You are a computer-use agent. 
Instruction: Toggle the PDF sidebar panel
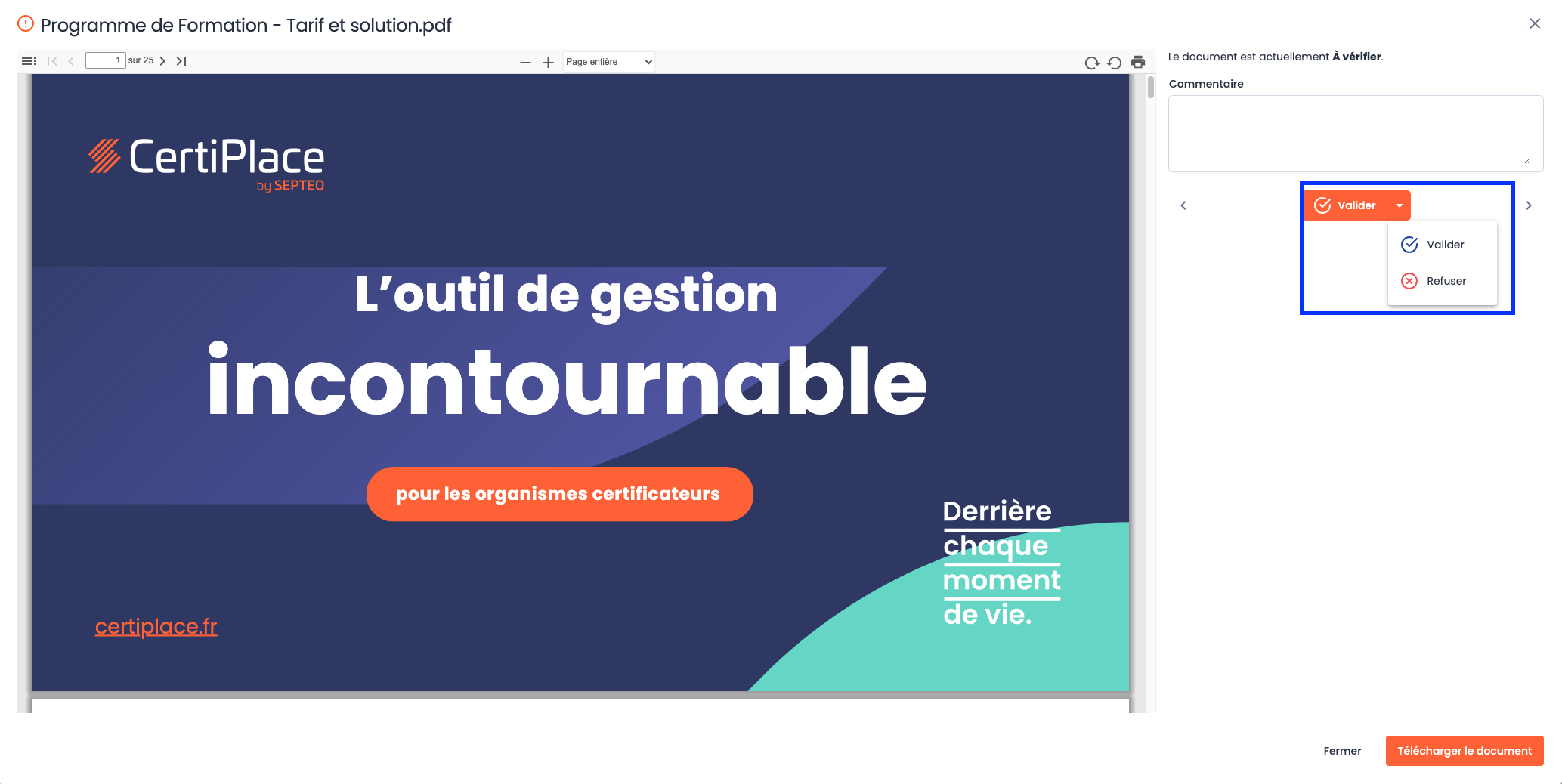tap(29, 61)
